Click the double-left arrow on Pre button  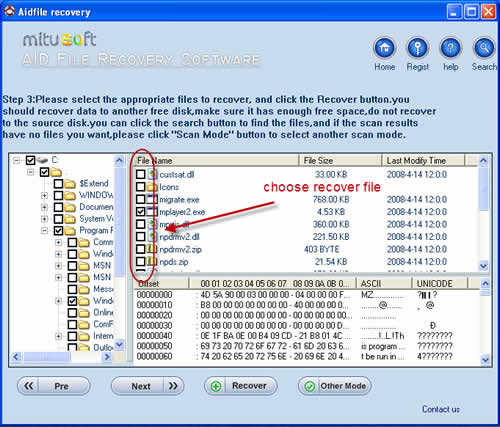pyautogui.click(x=29, y=386)
